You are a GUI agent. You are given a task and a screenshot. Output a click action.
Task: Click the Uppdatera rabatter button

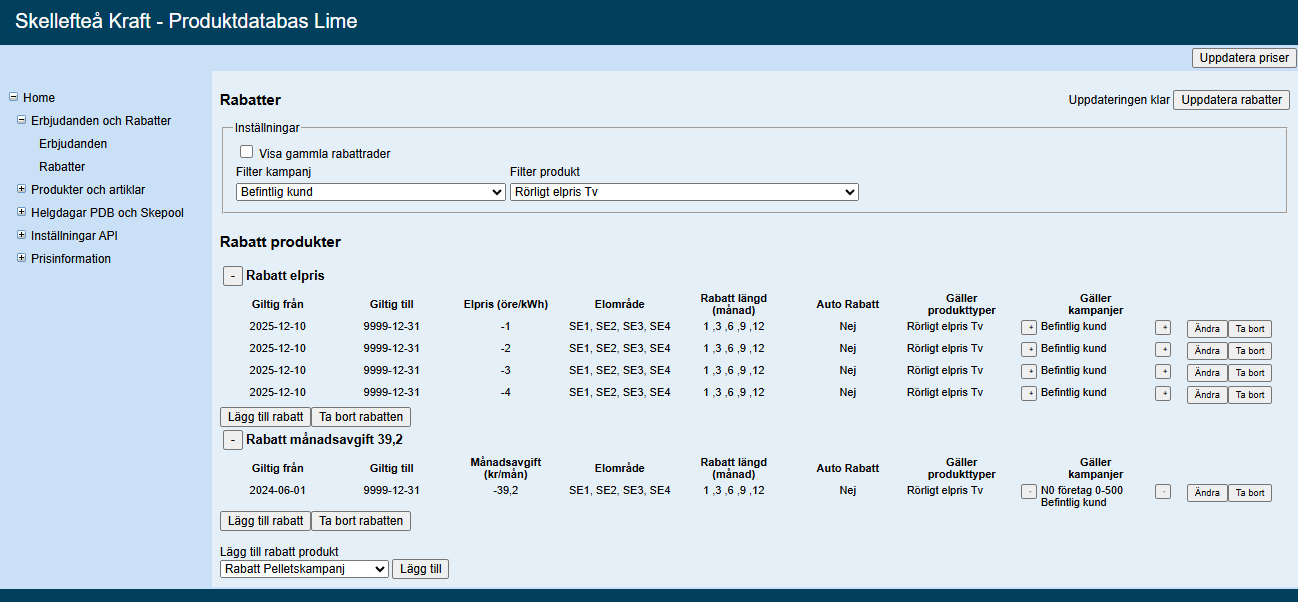coord(1231,100)
